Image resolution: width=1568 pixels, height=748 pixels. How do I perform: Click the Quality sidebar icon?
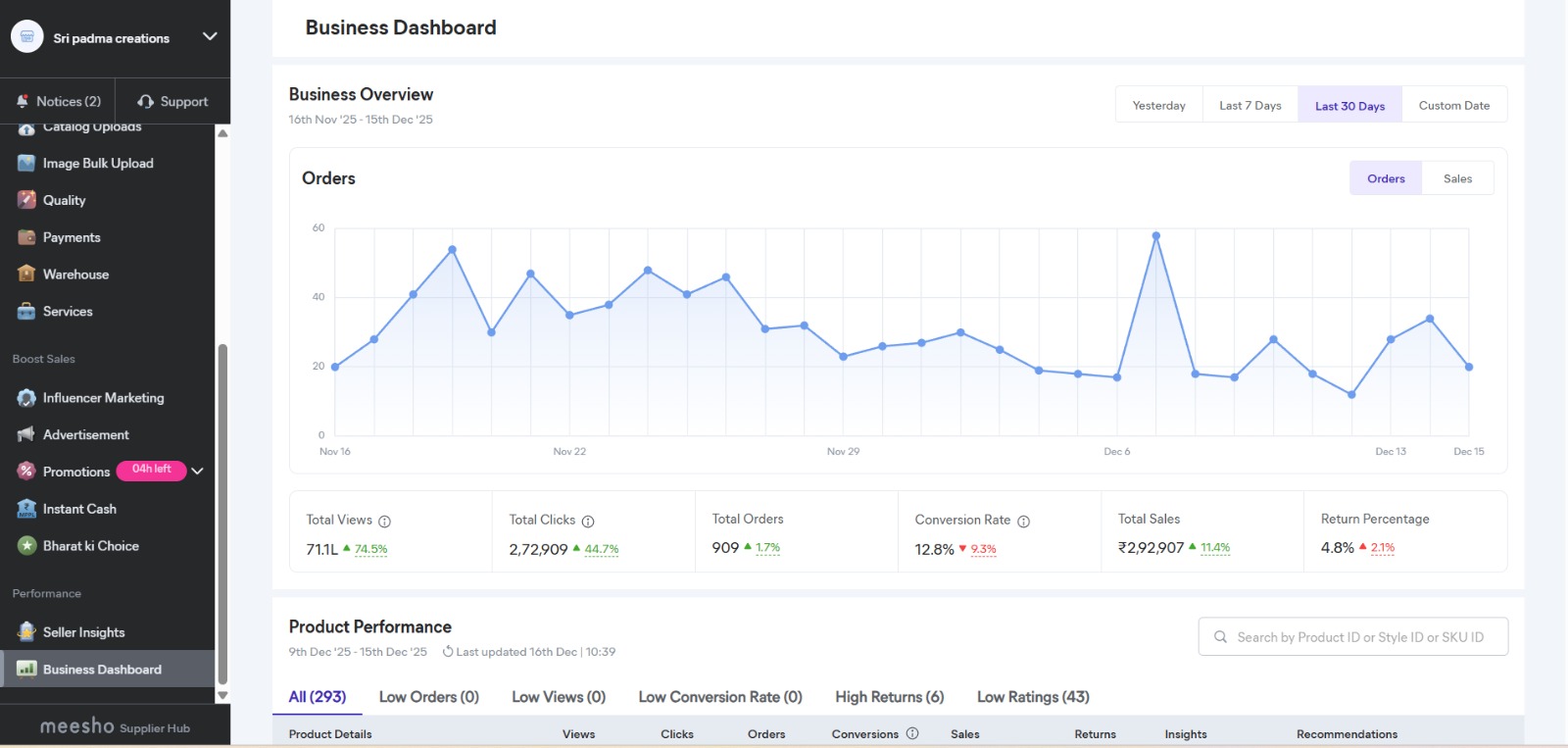click(x=26, y=200)
